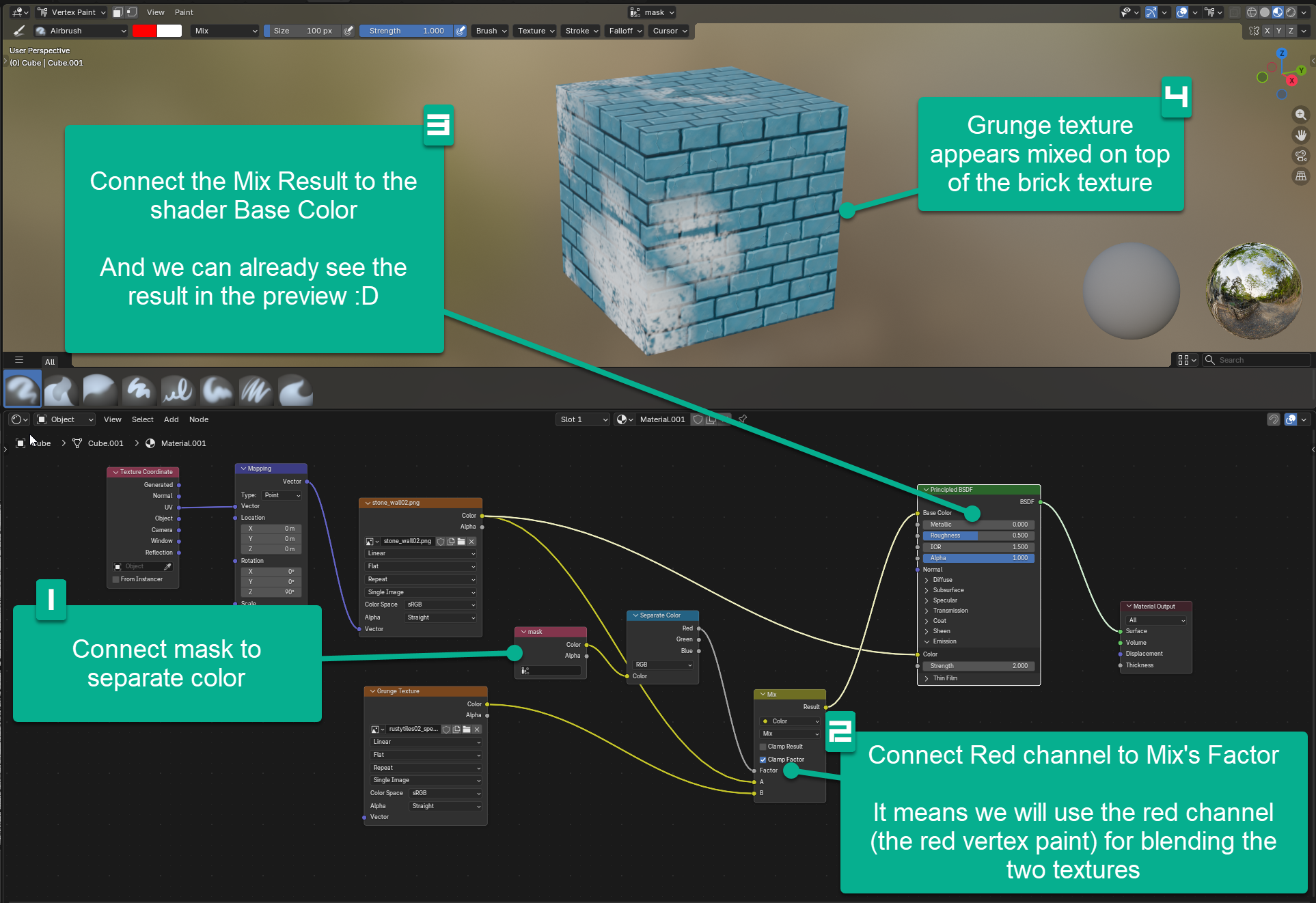Pin the node tree with the pin icon
This screenshot has height=903, width=1316.
pyautogui.click(x=743, y=419)
